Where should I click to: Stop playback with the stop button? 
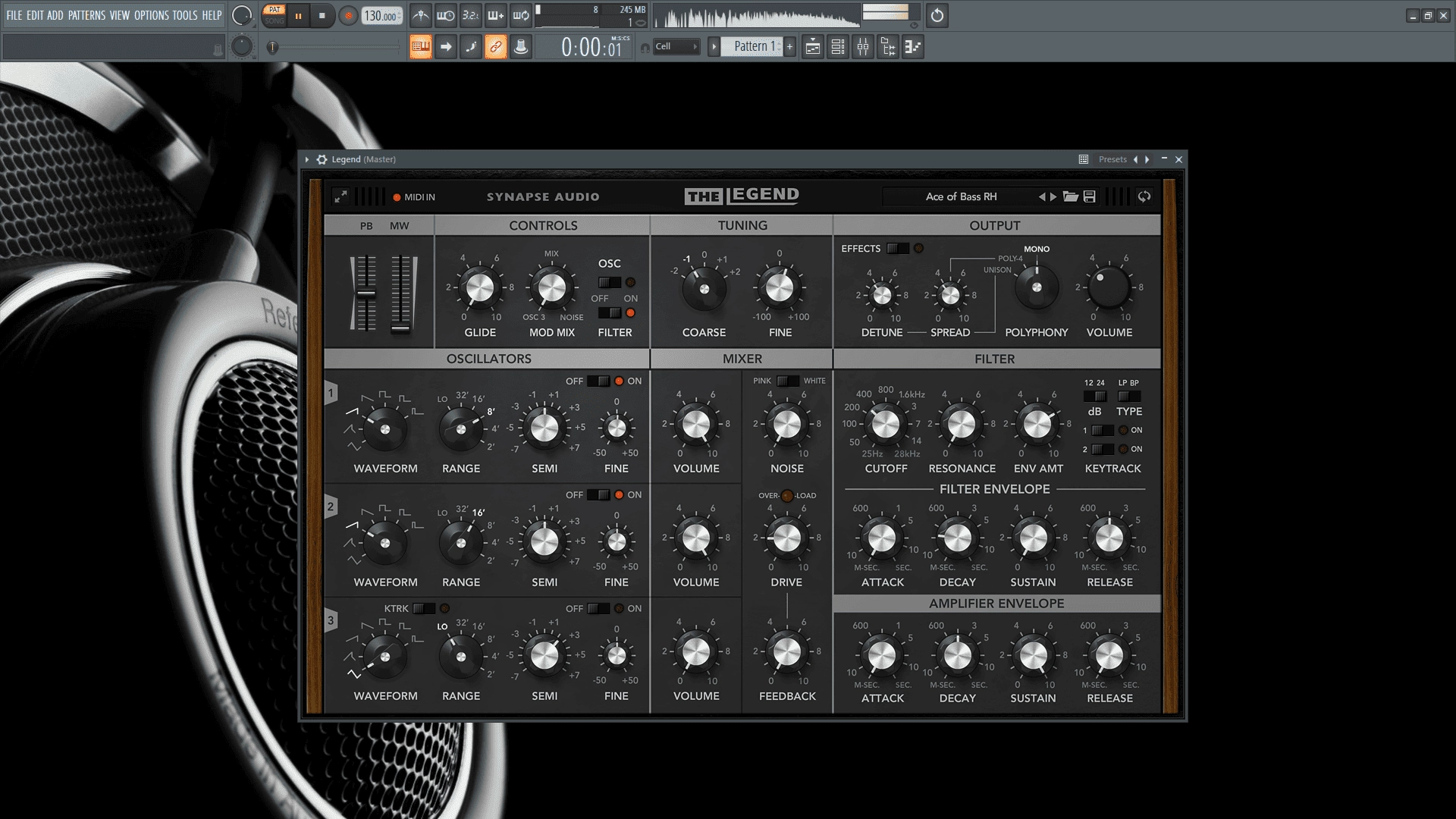(x=322, y=15)
